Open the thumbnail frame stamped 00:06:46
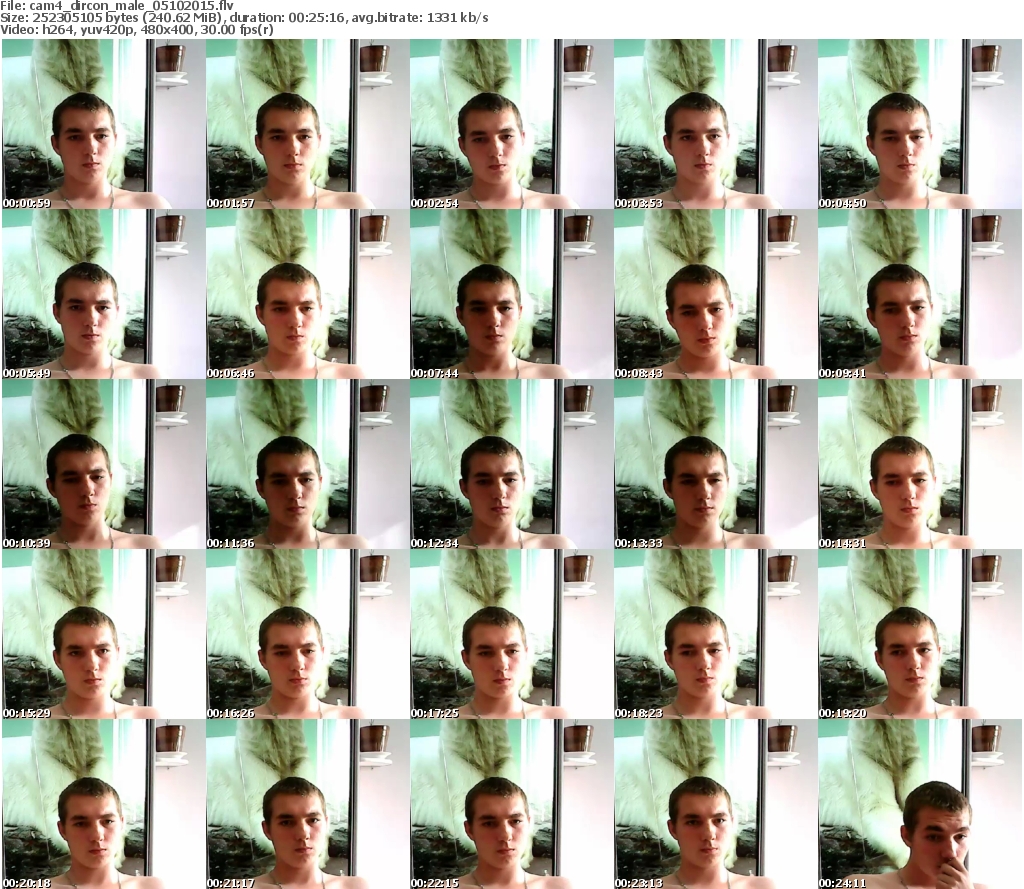 pos(307,294)
